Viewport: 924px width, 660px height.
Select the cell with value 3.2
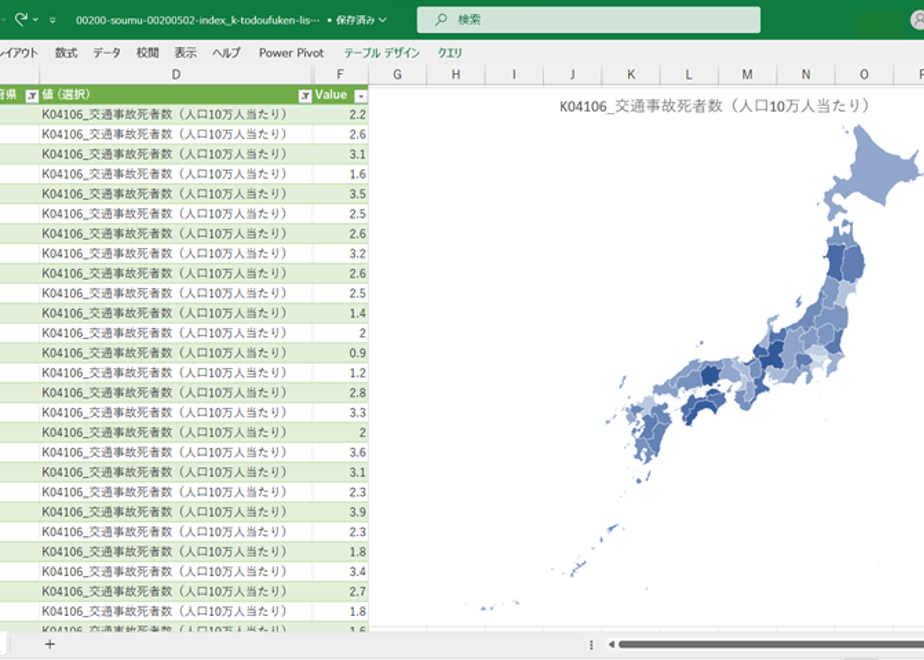(x=340, y=253)
